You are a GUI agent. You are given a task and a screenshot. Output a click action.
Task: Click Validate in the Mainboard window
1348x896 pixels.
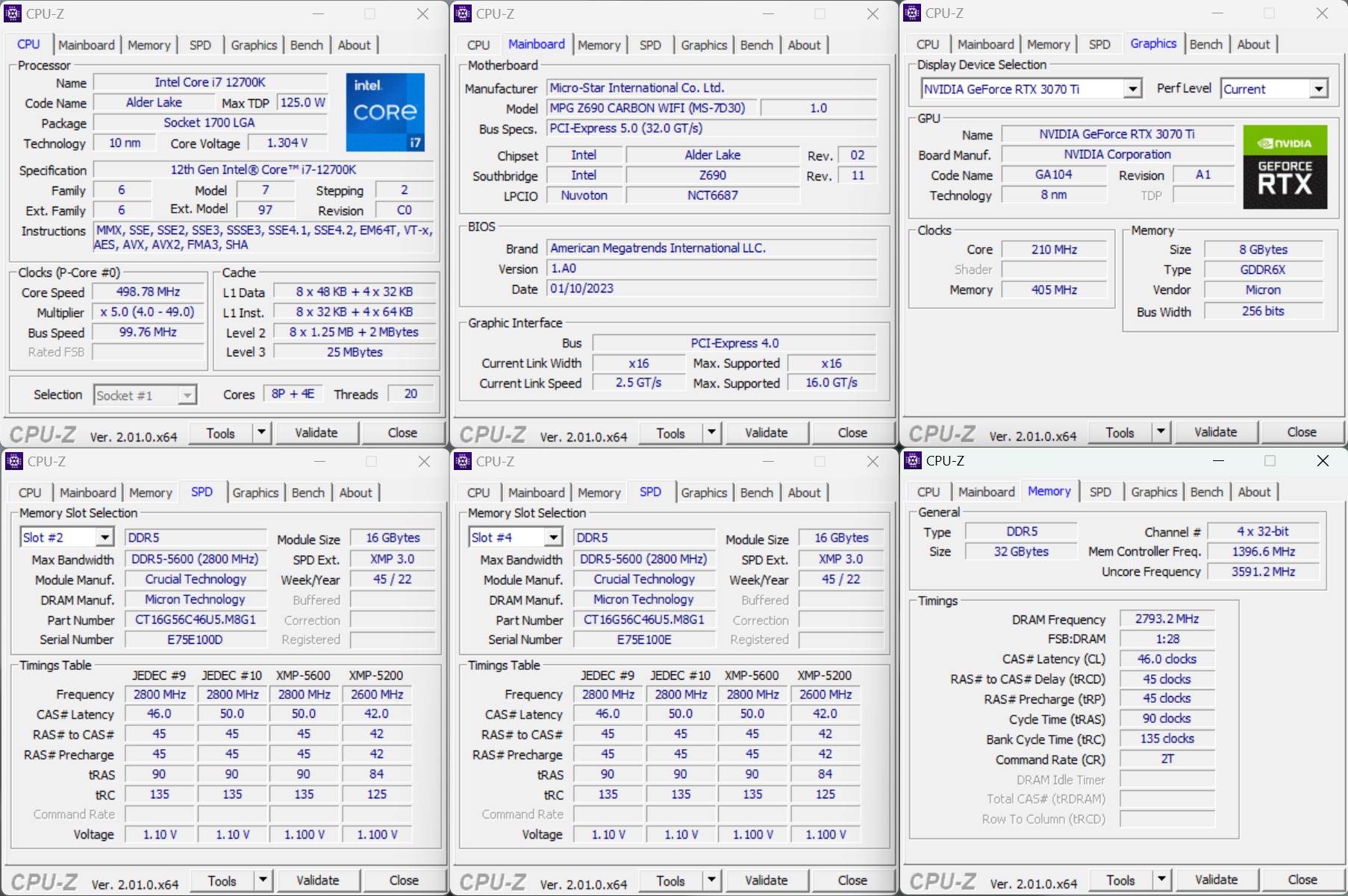point(766,433)
